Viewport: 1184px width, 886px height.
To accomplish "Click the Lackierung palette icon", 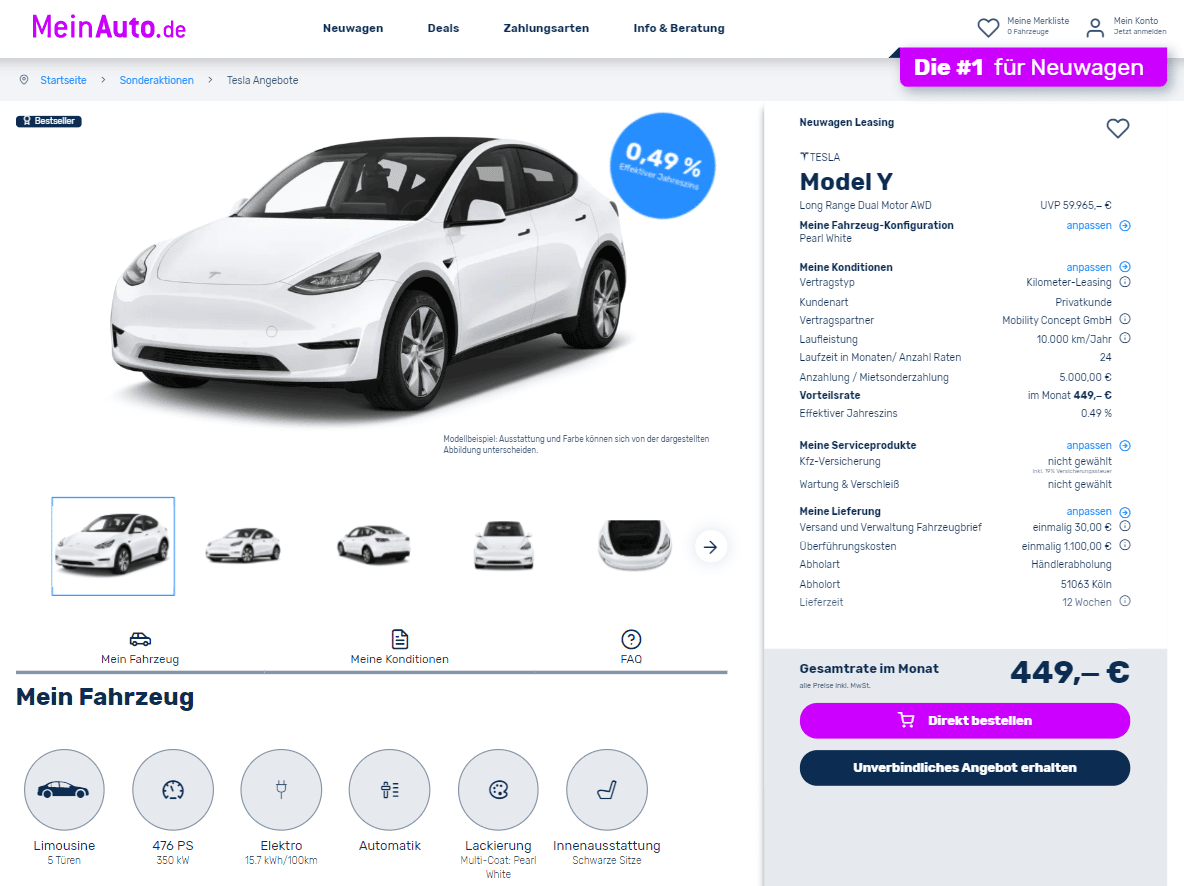I will [x=498, y=790].
